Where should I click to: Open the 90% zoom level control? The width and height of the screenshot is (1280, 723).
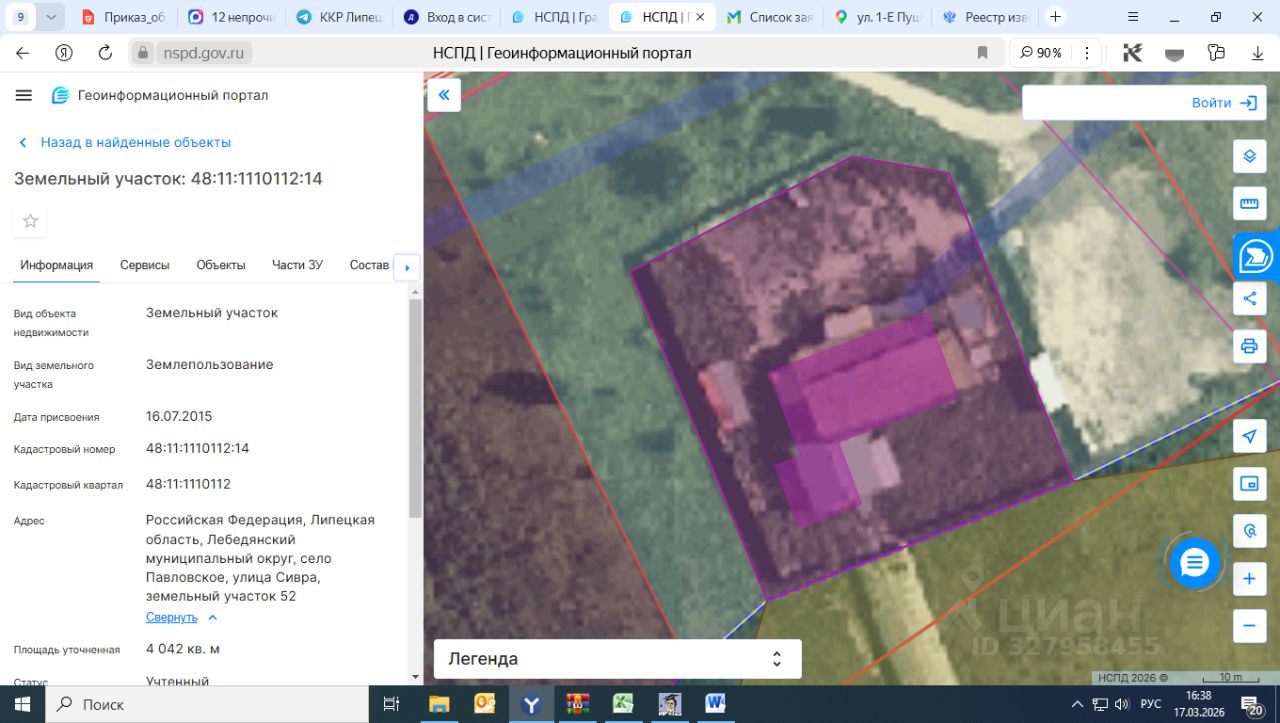point(1041,53)
